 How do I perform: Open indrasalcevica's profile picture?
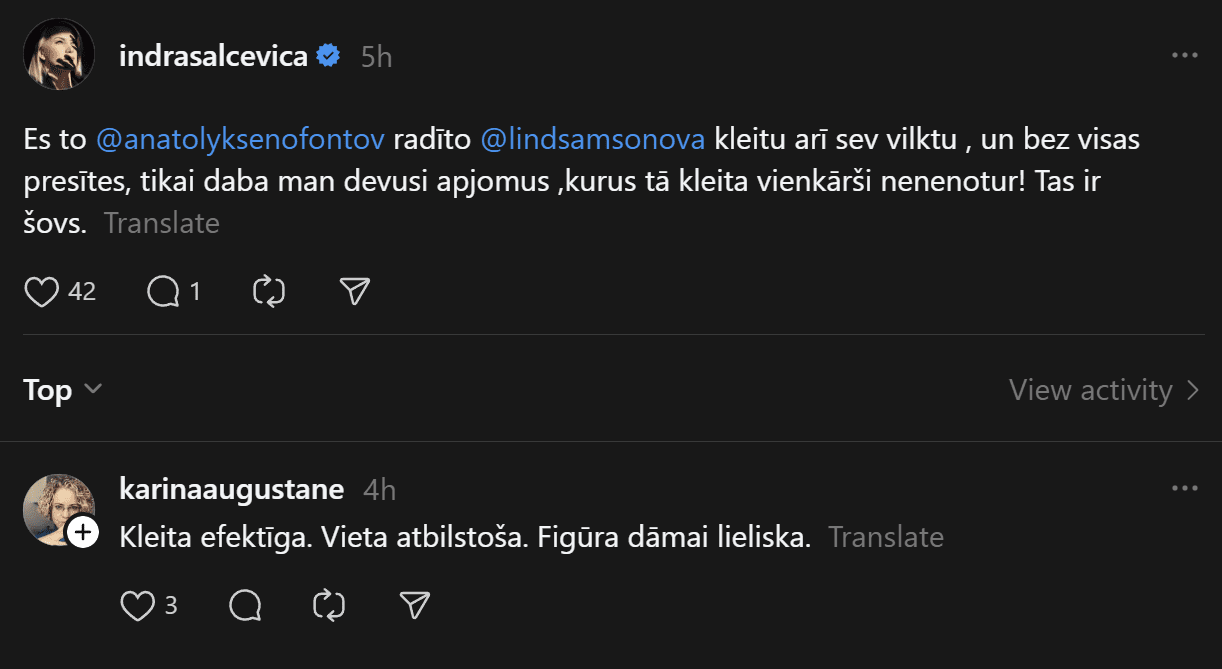[x=59, y=55]
